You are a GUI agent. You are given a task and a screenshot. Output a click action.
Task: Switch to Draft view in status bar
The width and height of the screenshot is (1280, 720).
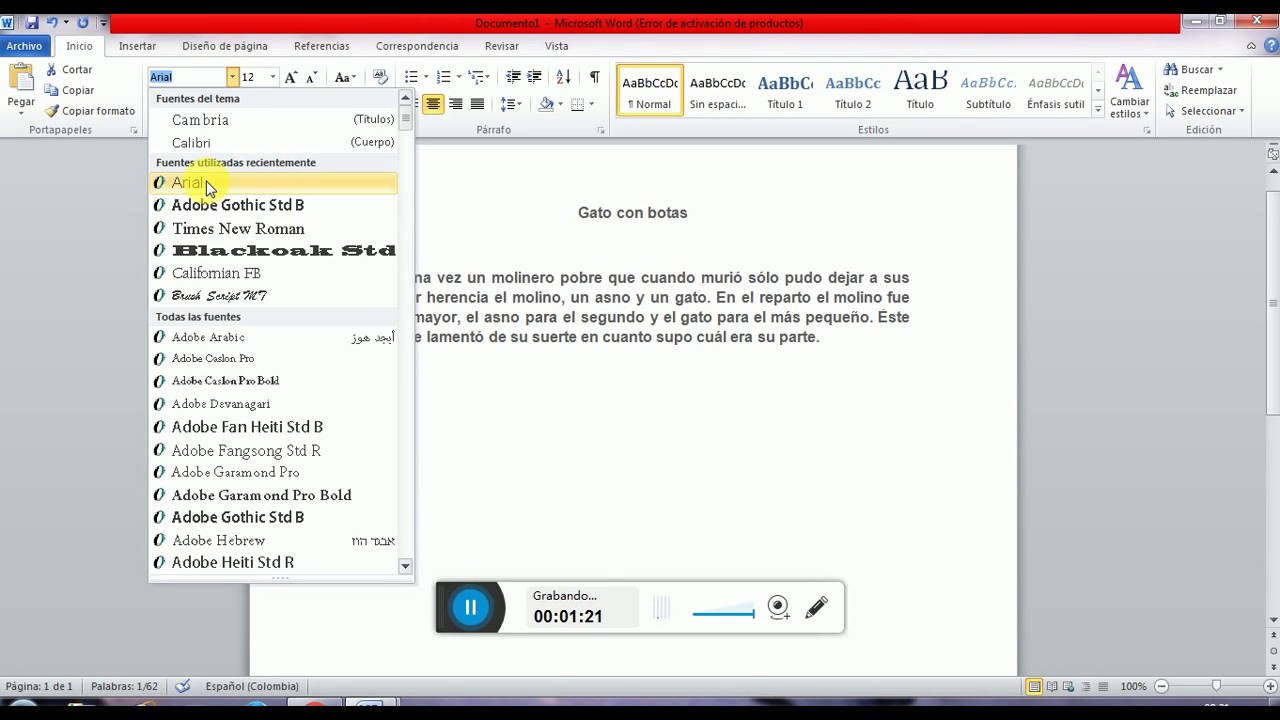pos(1104,686)
